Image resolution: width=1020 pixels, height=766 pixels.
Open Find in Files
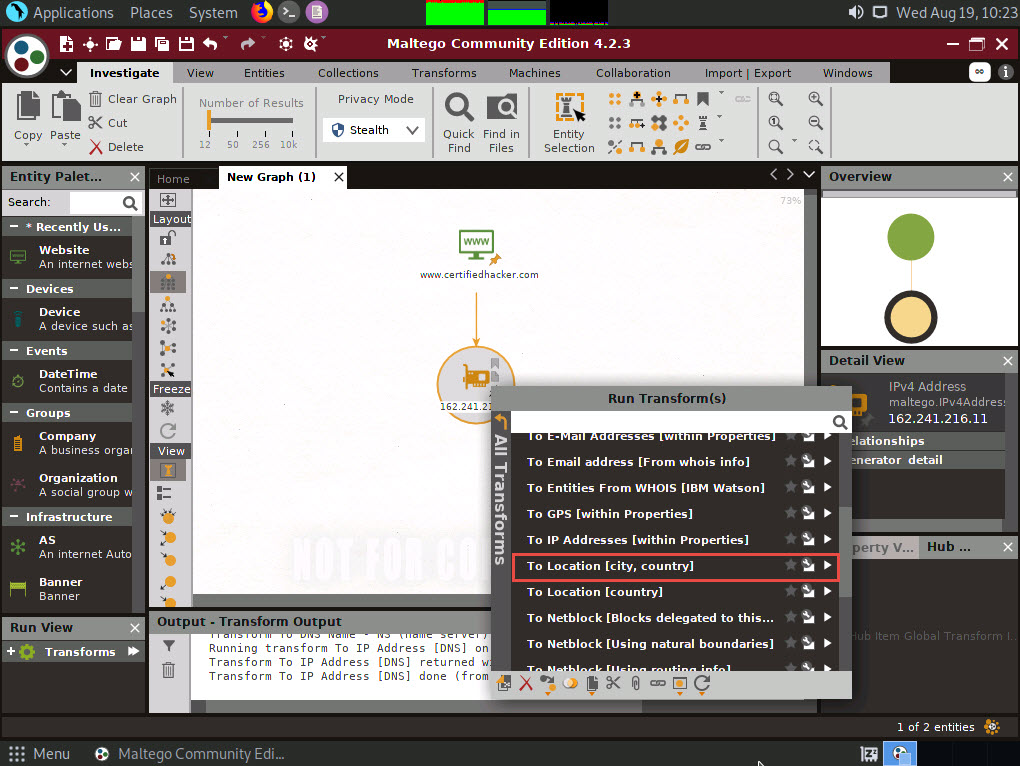(501, 122)
